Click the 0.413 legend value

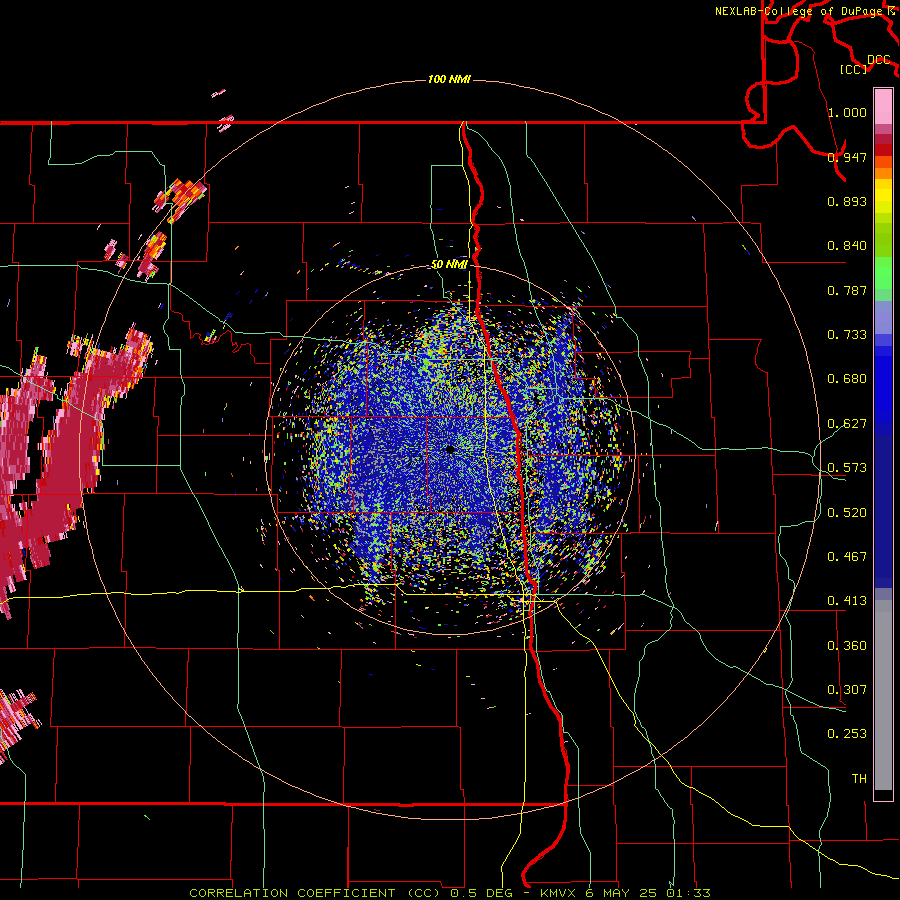[x=847, y=601]
